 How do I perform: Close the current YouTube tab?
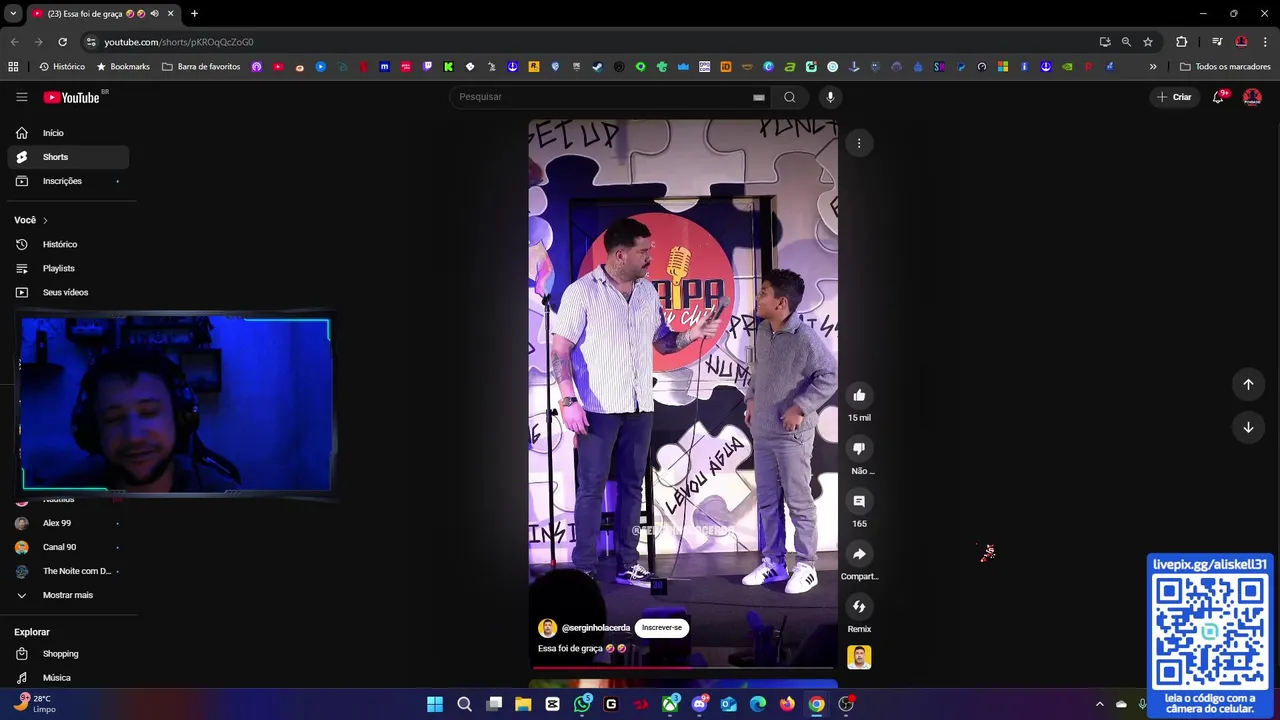[x=170, y=14]
